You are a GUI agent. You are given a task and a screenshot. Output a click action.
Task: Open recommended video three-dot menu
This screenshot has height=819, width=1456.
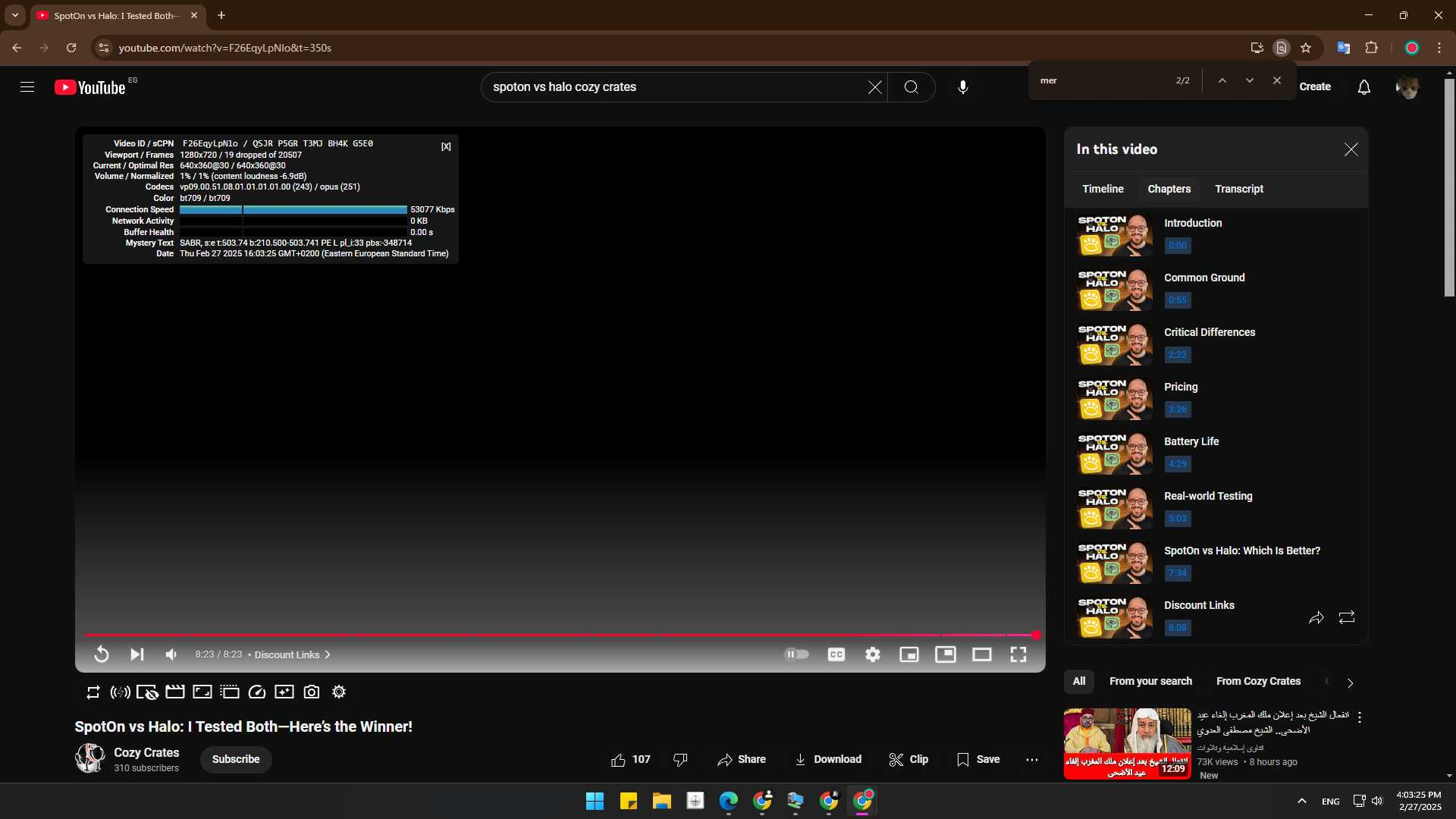pos(1359,717)
